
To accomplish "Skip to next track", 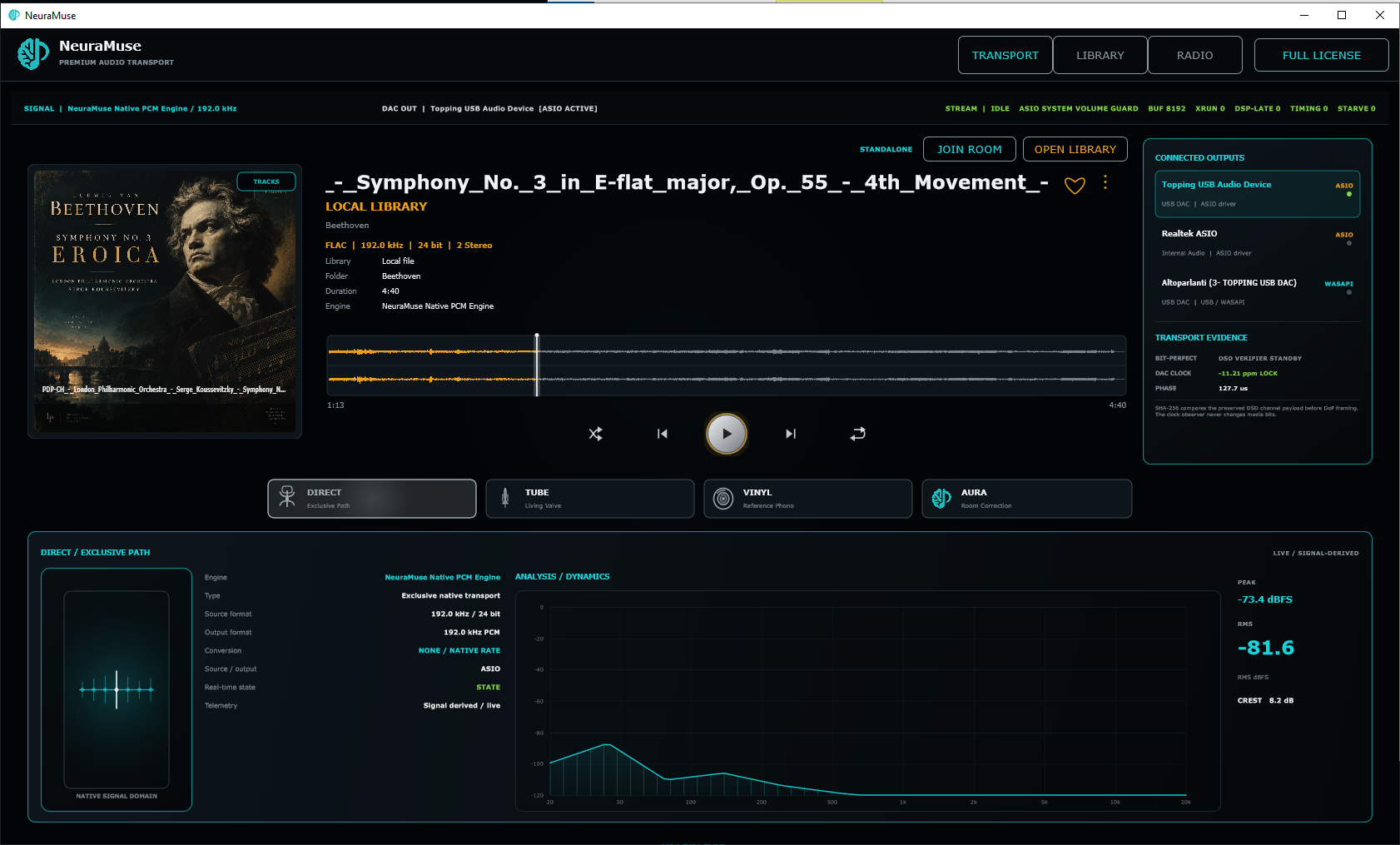I will click(791, 434).
